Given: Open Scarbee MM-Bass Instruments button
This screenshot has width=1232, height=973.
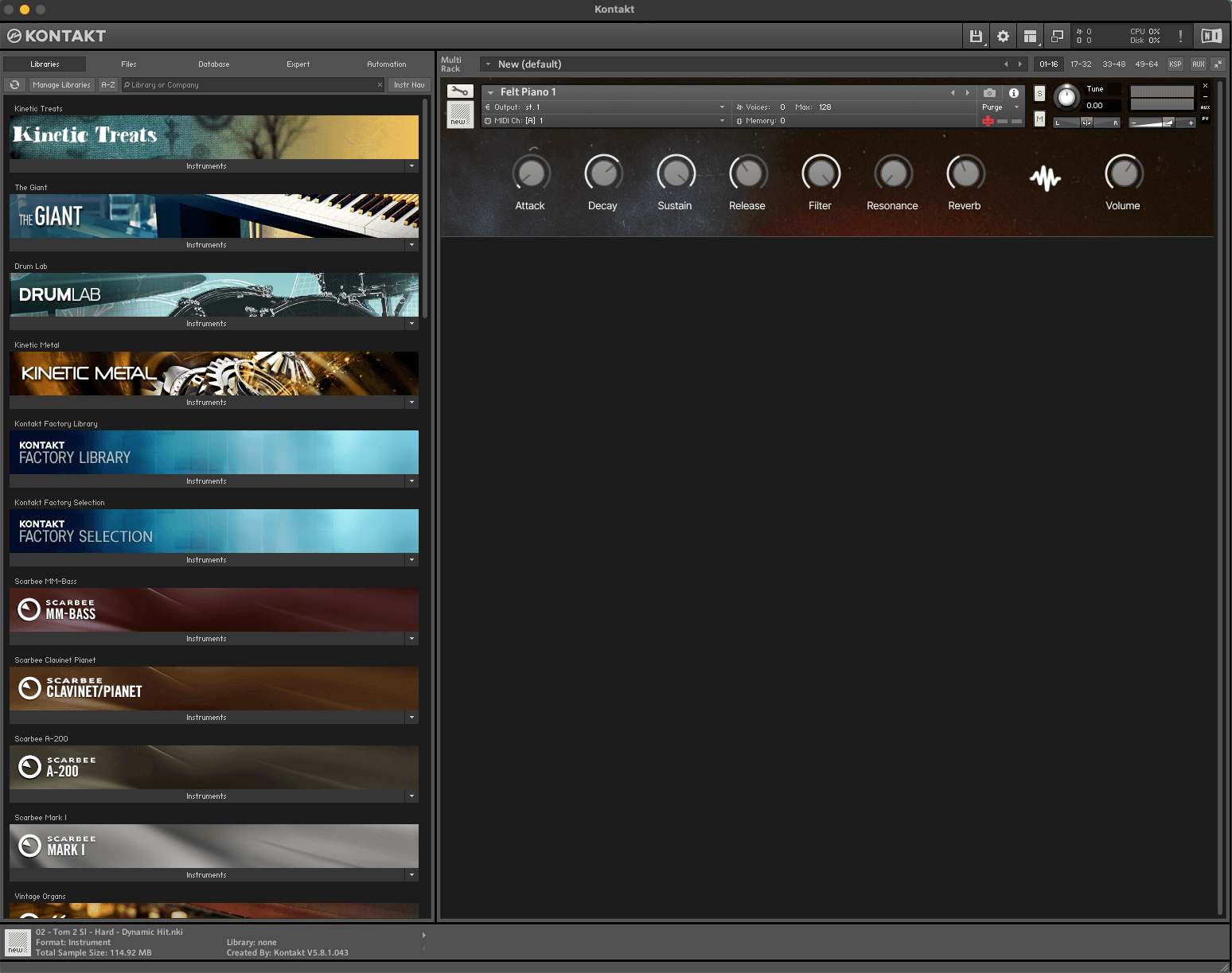Looking at the screenshot, I should pyautogui.click(x=207, y=639).
